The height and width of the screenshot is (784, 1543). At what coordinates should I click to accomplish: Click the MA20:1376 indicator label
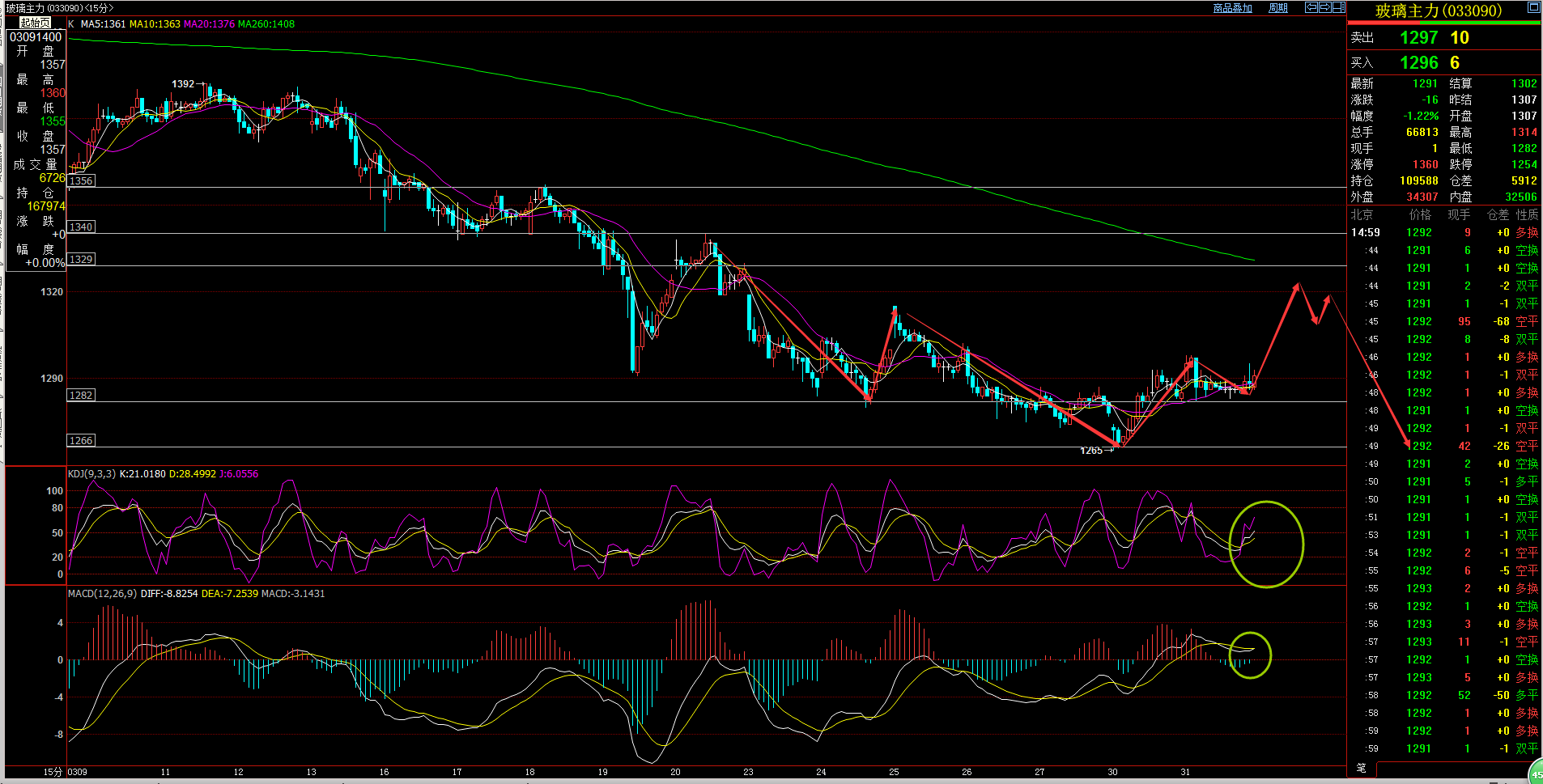click(209, 24)
